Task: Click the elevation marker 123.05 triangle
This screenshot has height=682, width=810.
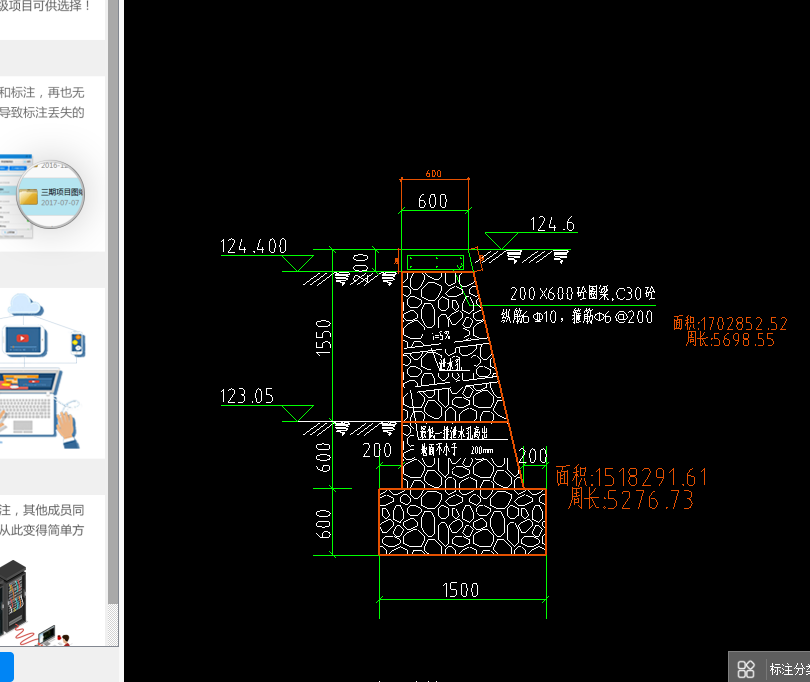Action: click(297, 412)
